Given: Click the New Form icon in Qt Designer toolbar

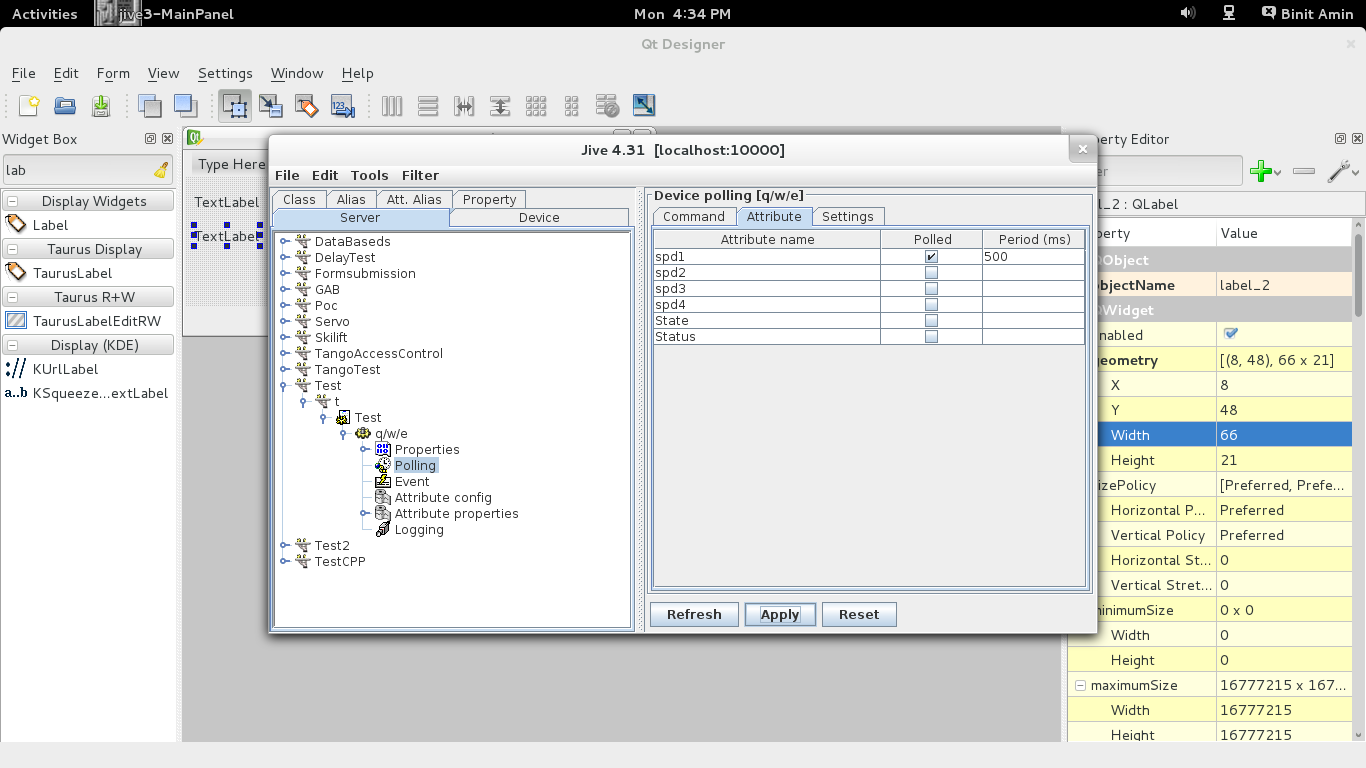Looking at the screenshot, I should (29, 105).
